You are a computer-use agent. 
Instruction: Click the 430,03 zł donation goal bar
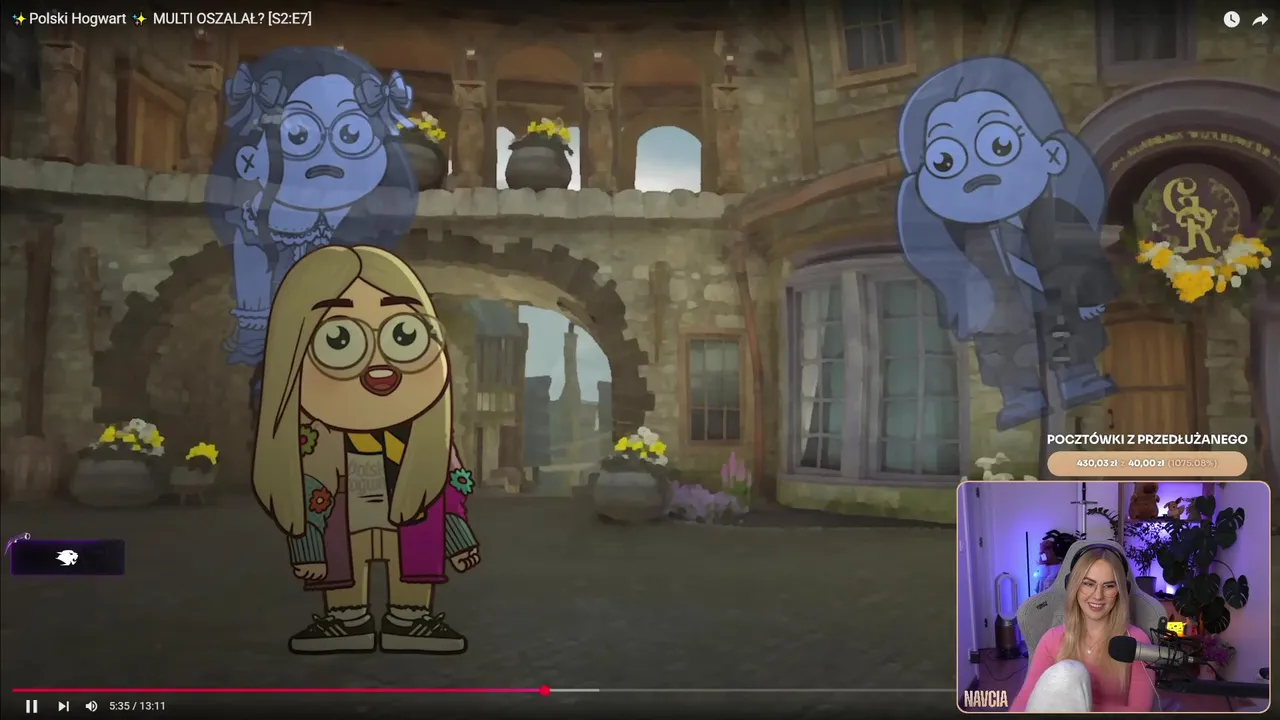pos(1147,463)
